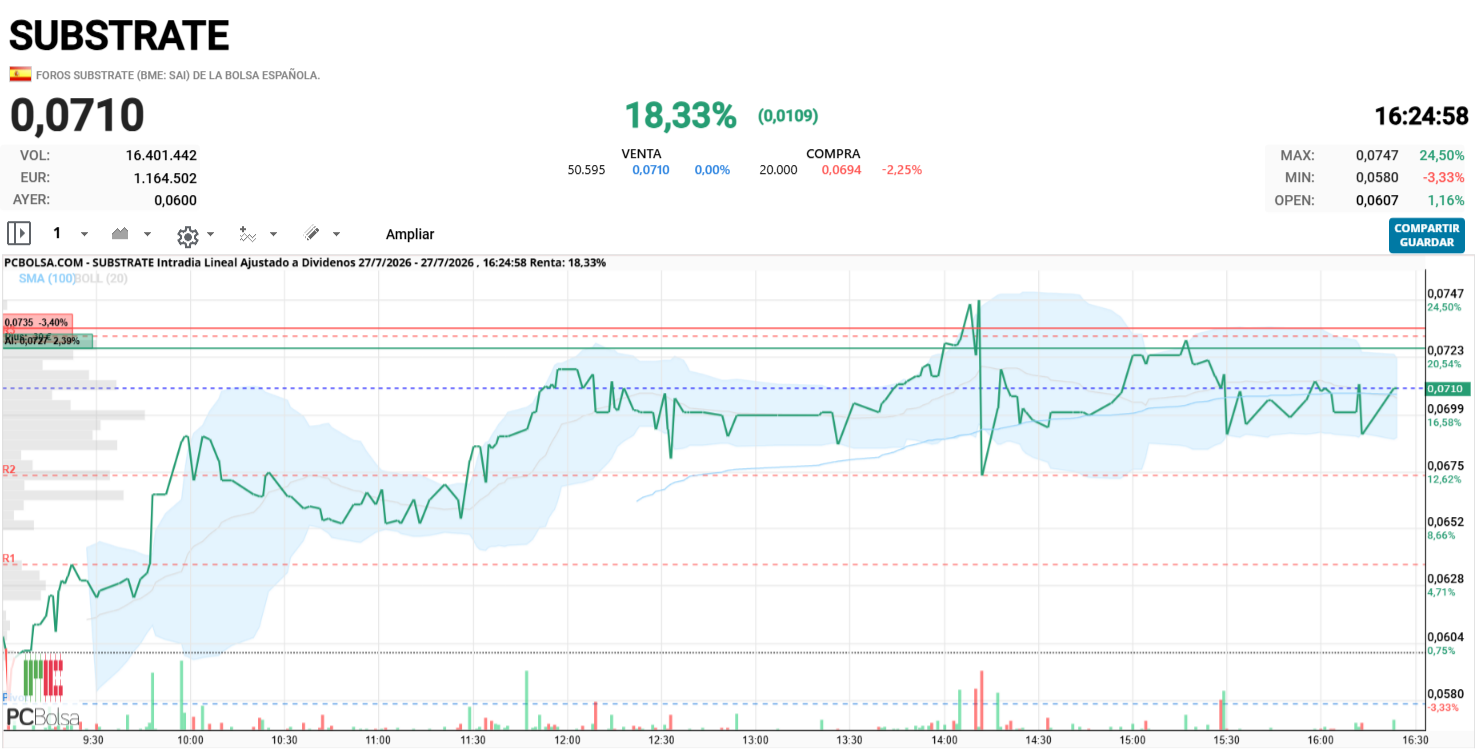Image resolution: width=1477 pixels, height=749 pixels.
Task: Expand the settings gear dropdown arrow
Action: tap(210, 235)
